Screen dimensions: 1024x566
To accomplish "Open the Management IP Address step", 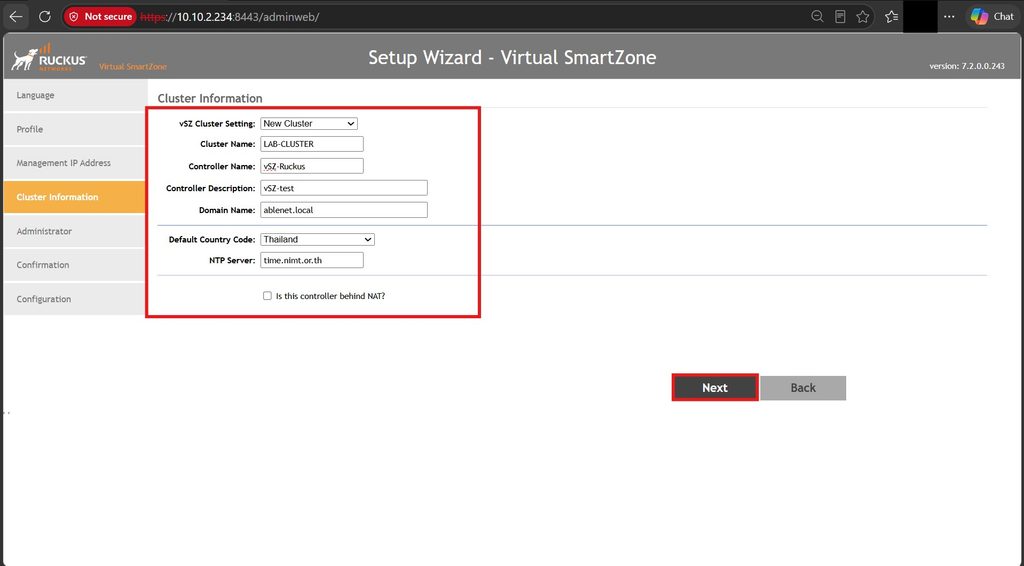I will point(74,163).
